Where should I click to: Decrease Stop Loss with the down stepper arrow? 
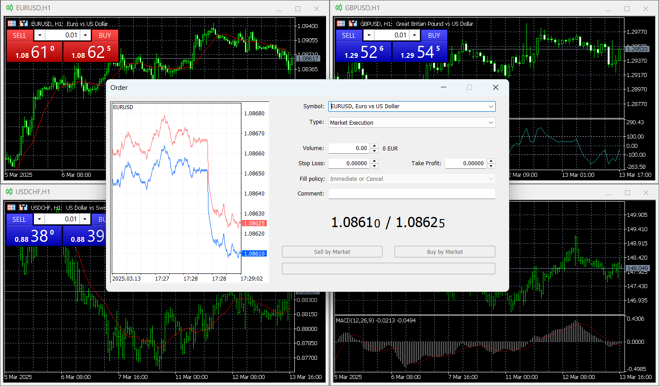pyautogui.click(x=375, y=166)
